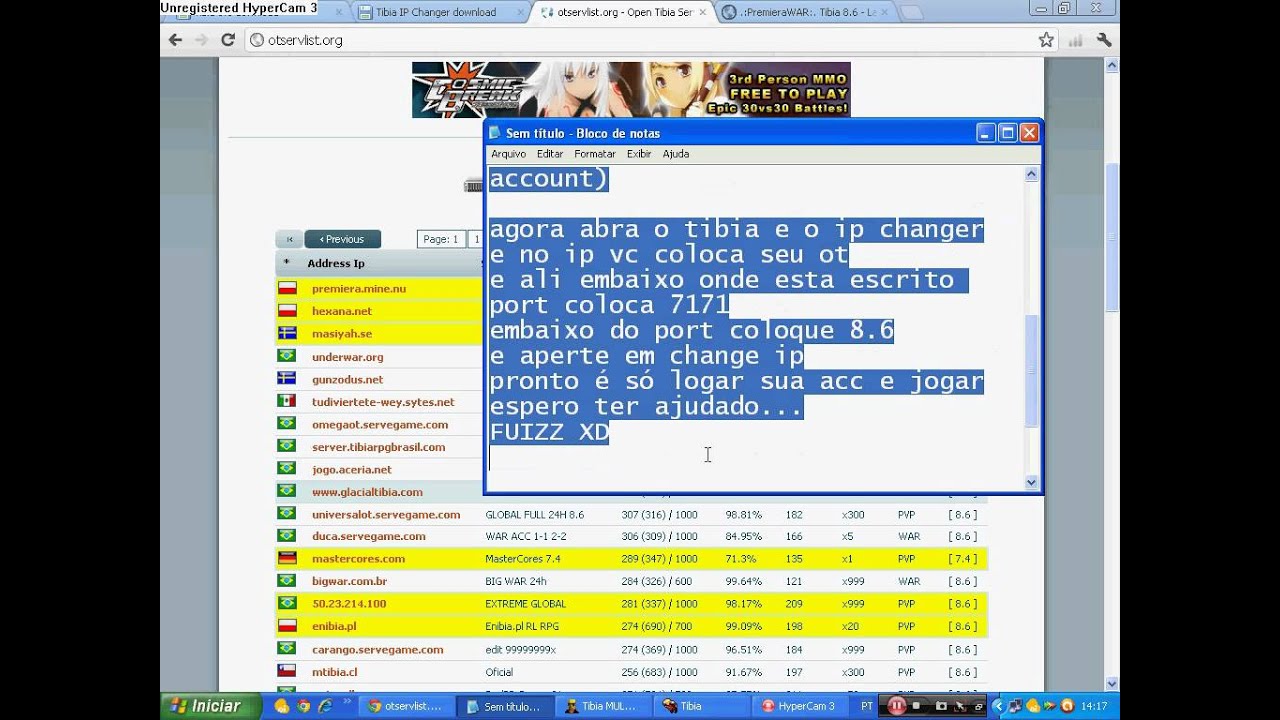This screenshot has width=1280, height=720.
Task: Open Chrome's wrench settings menu
Action: click(x=1104, y=40)
